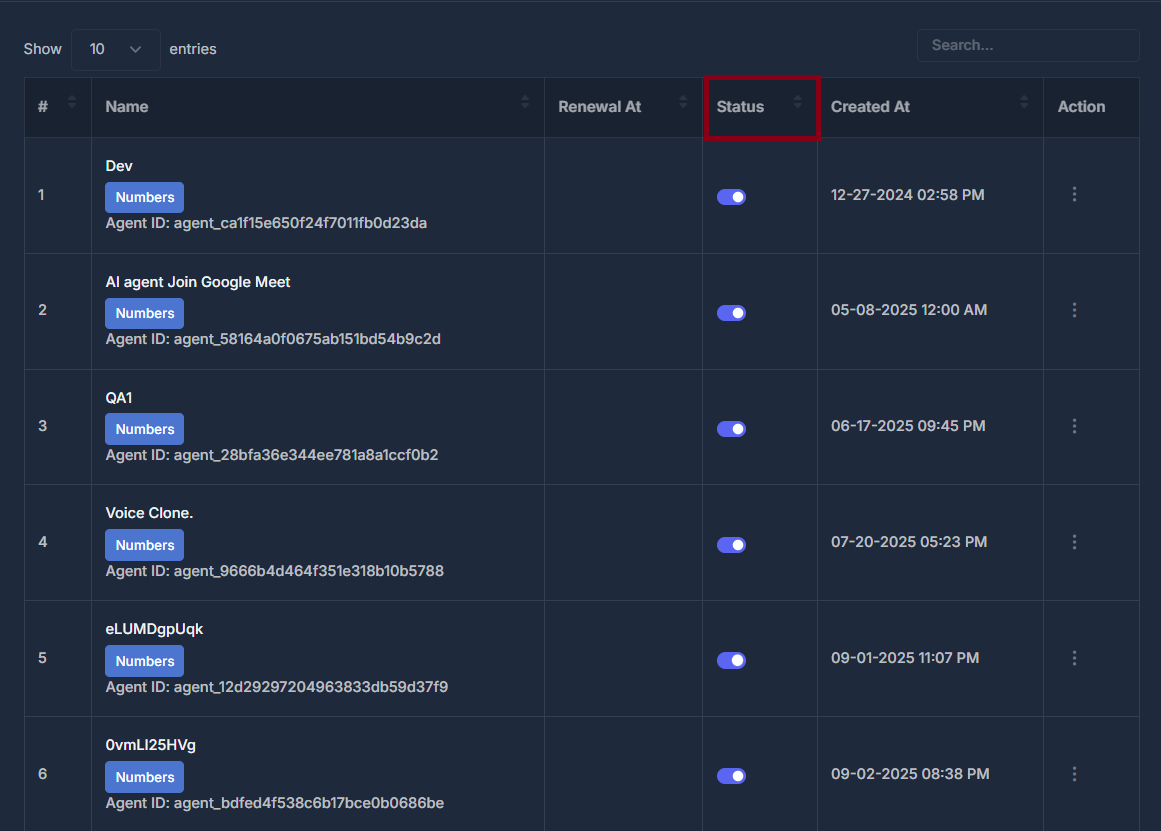
Task: Focus the Search input field
Action: [1028, 45]
